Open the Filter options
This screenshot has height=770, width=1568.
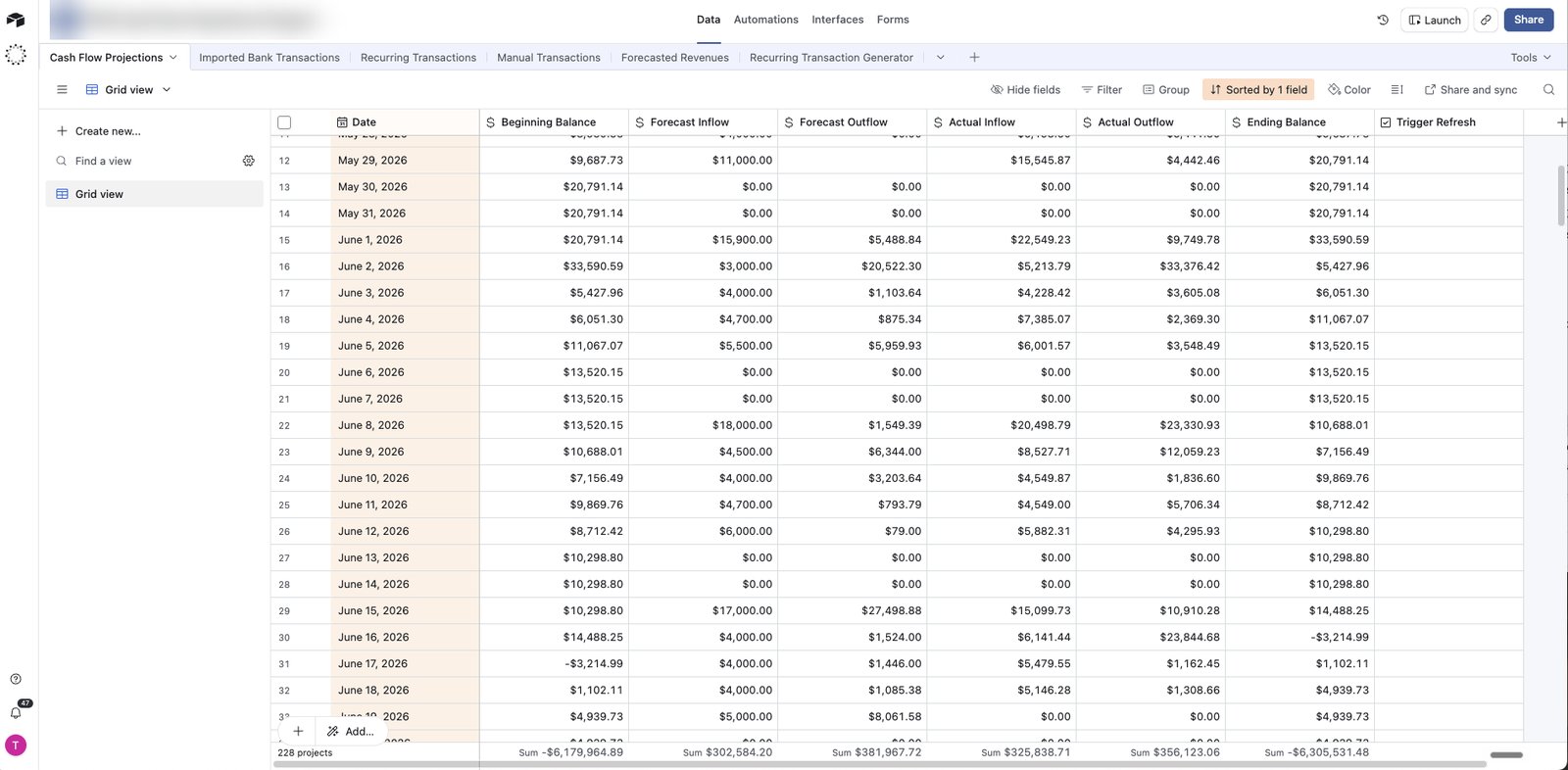point(1102,89)
